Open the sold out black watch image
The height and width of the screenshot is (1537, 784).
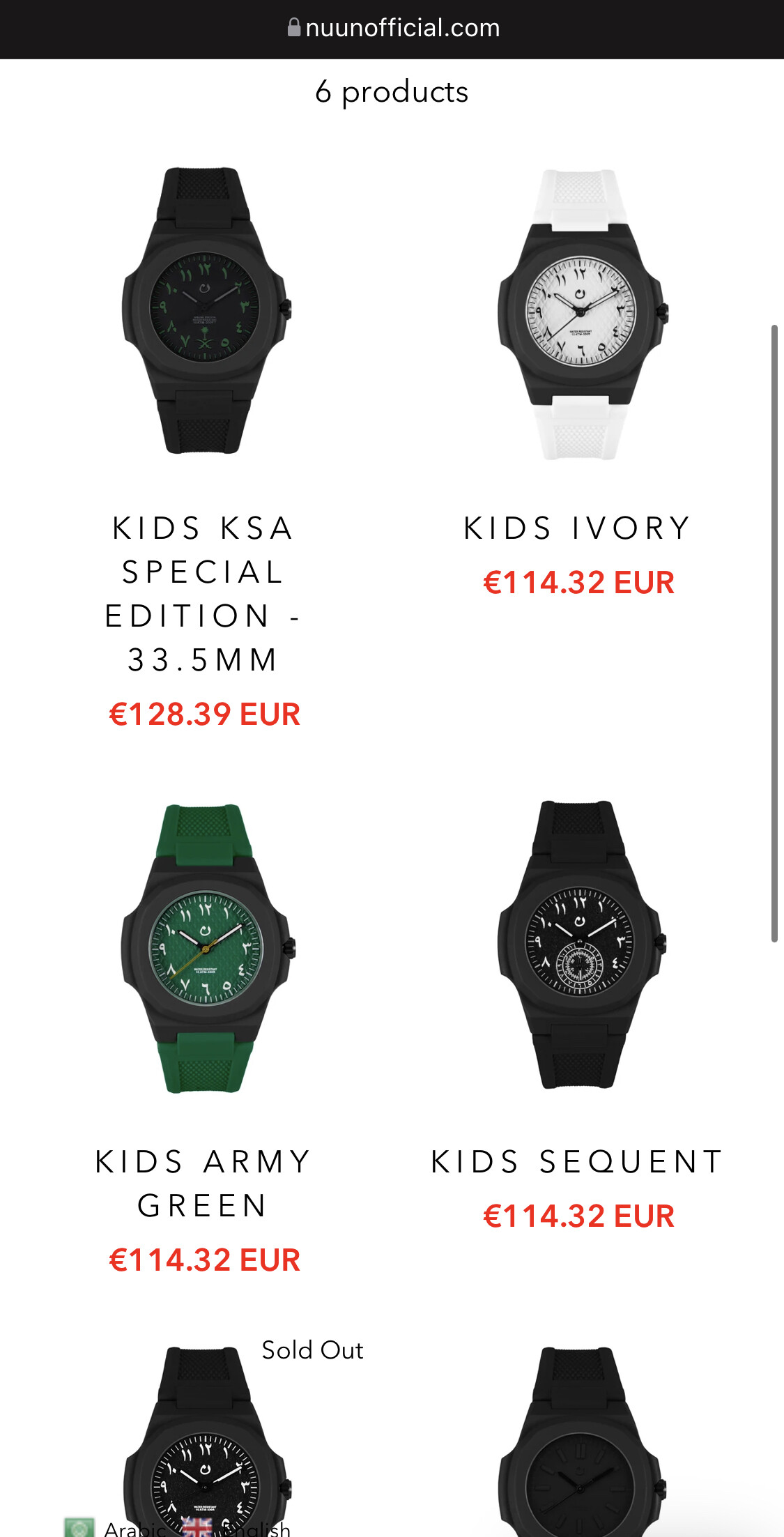coord(206,1442)
